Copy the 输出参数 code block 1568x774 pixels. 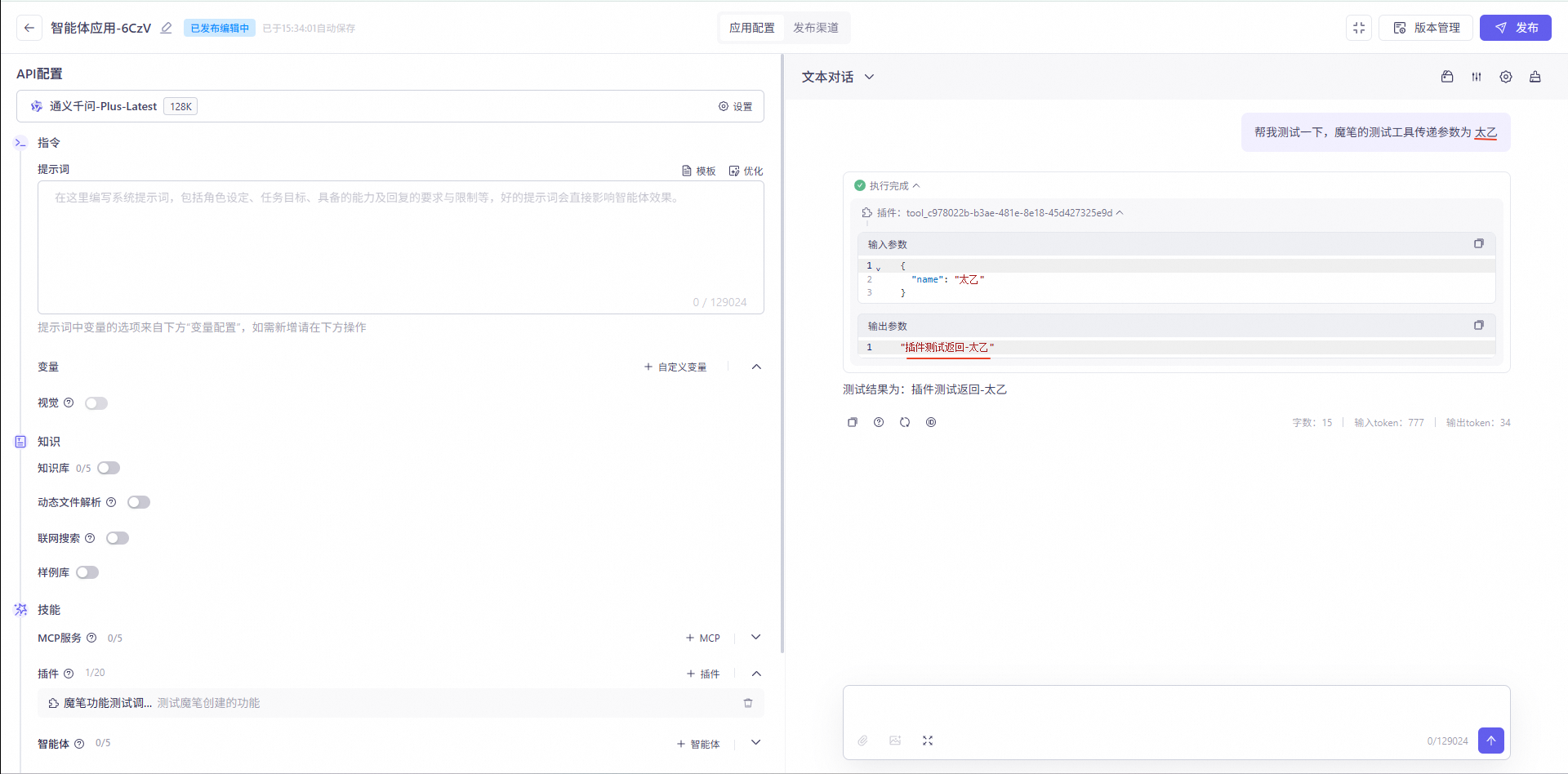pyautogui.click(x=1478, y=325)
